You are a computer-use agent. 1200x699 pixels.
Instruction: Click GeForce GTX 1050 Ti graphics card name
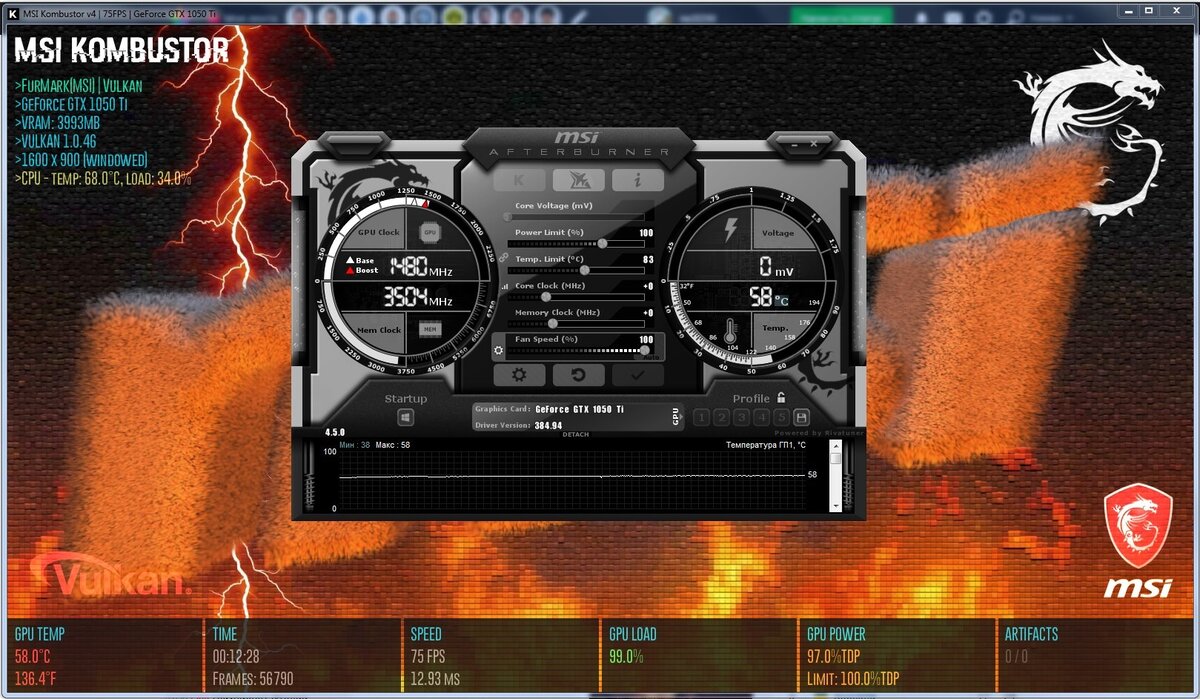tap(581, 409)
